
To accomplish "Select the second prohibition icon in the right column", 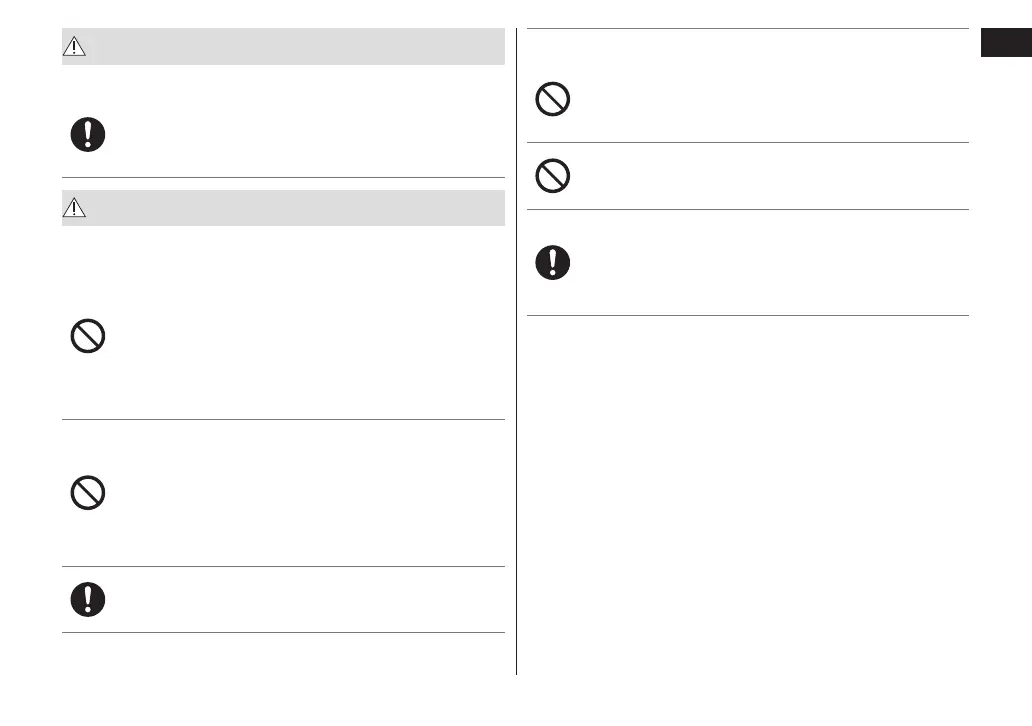I will [x=553, y=176].
